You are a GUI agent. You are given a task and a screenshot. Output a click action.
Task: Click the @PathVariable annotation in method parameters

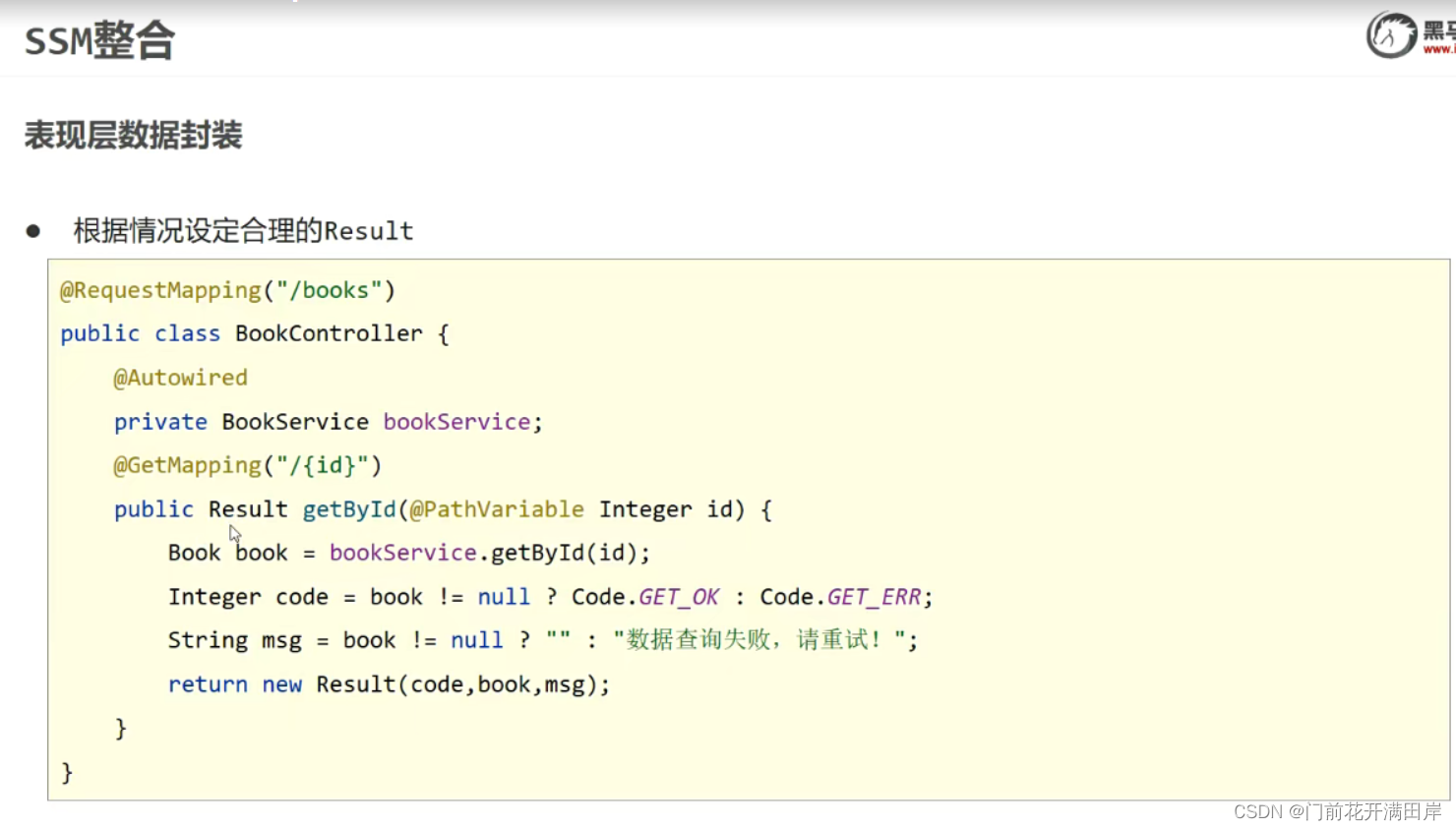click(497, 509)
